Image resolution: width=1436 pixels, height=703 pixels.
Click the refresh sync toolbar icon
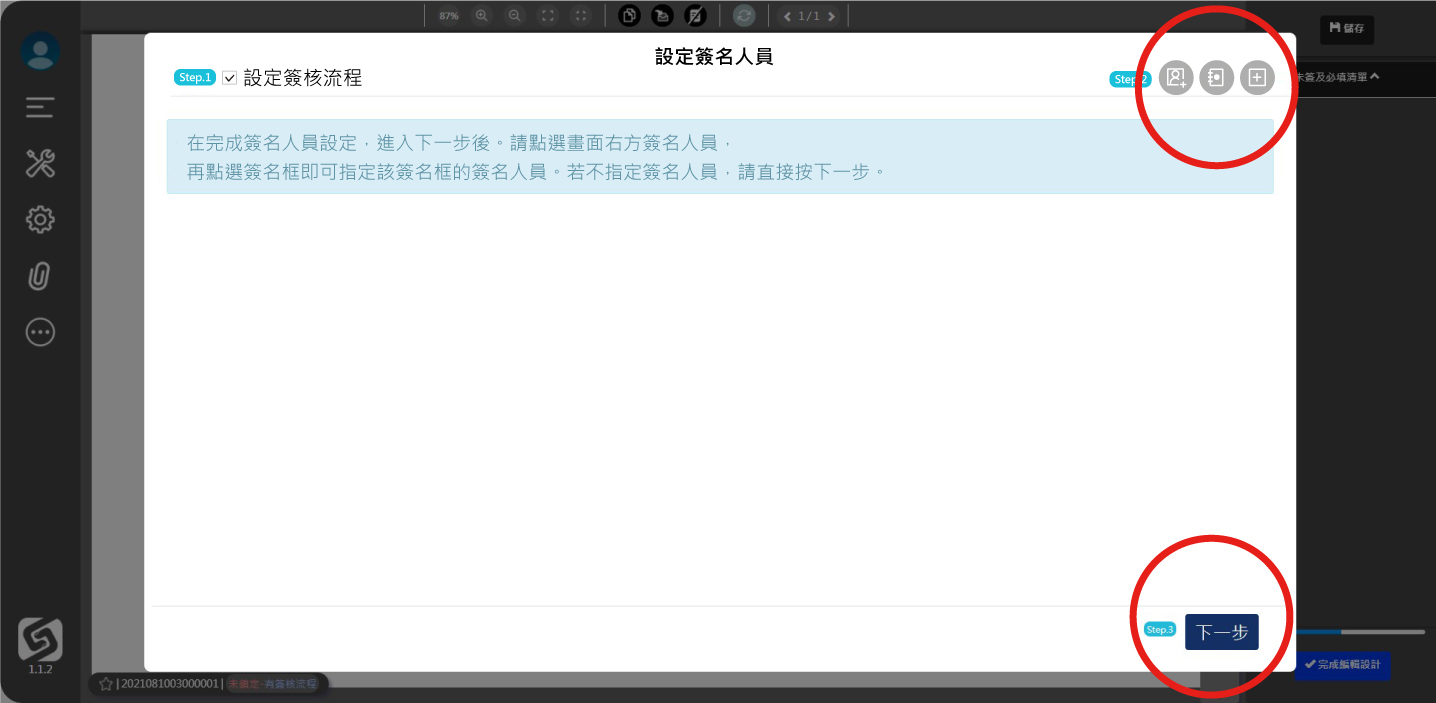743,16
